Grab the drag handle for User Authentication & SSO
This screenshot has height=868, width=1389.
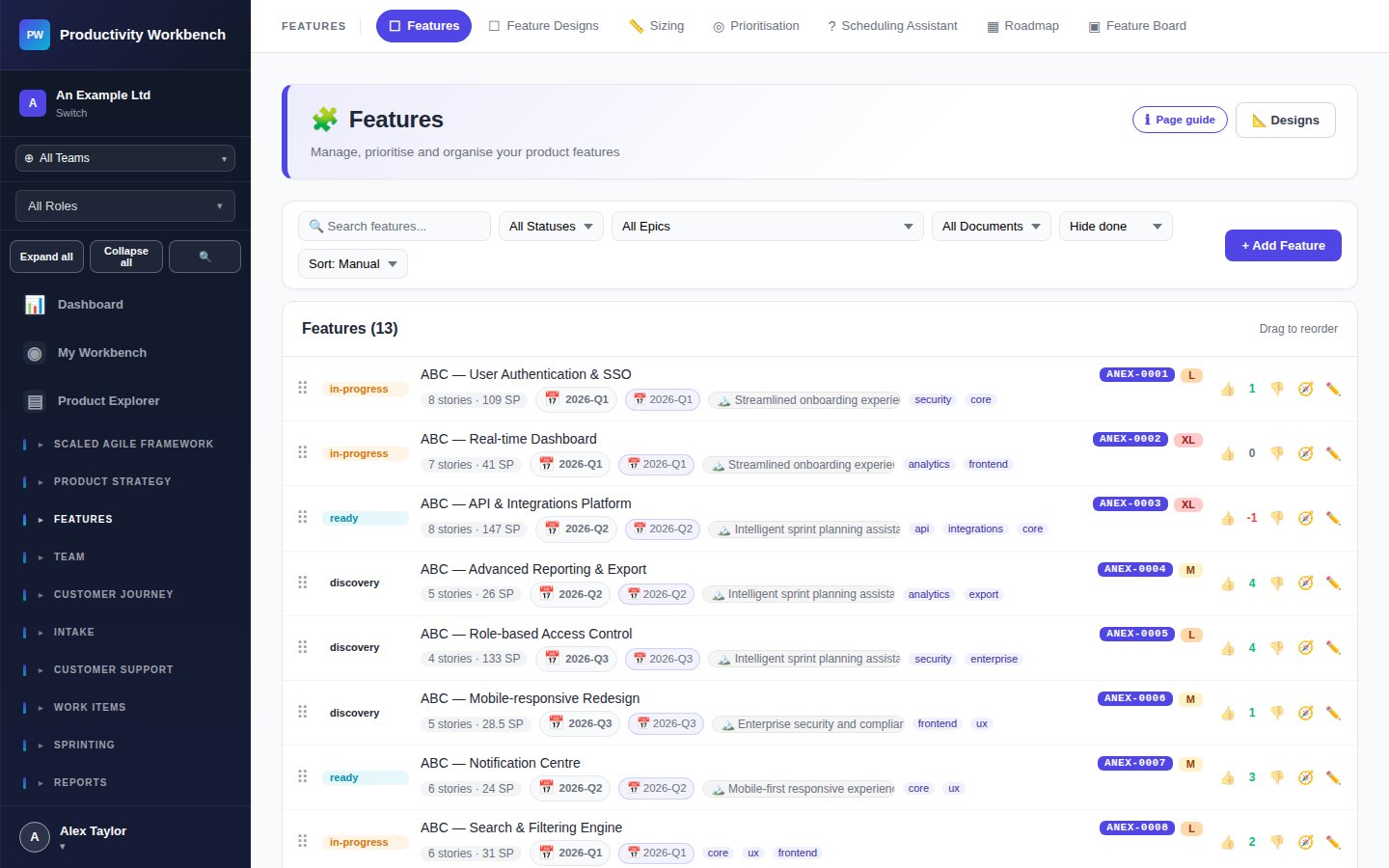(x=303, y=388)
